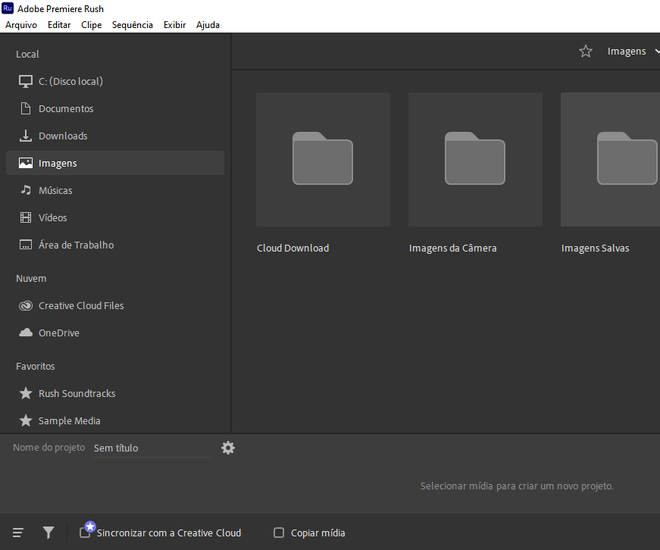Viewport: 660px width, 550px height.
Task: Click the OneDrive cloud icon
Action: point(26,332)
